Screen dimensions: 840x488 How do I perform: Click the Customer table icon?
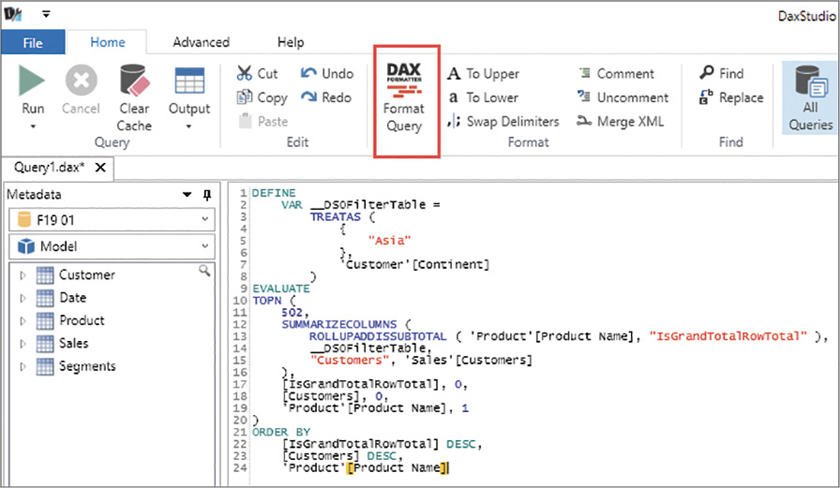(x=45, y=275)
